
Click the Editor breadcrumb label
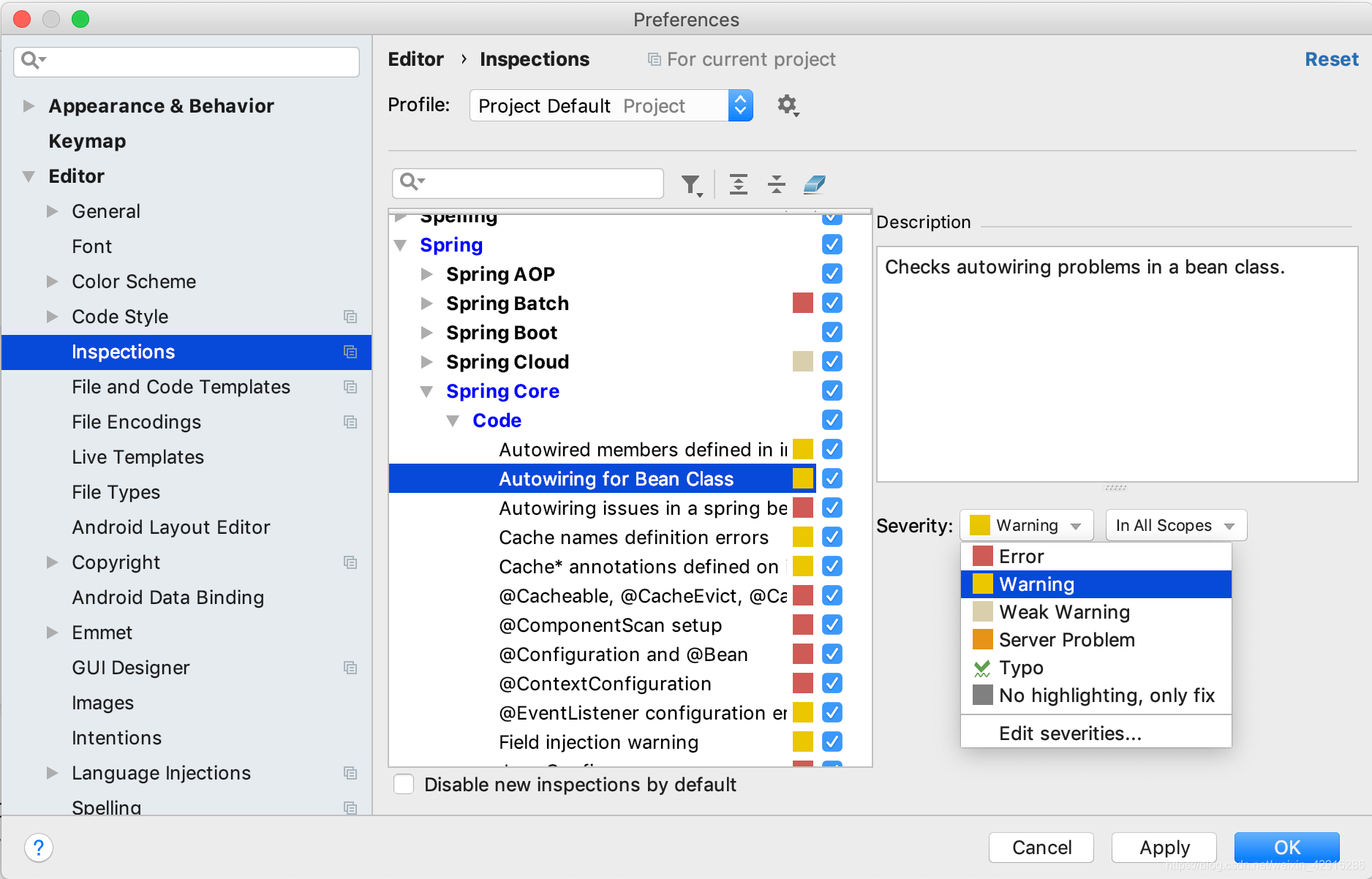pos(415,59)
